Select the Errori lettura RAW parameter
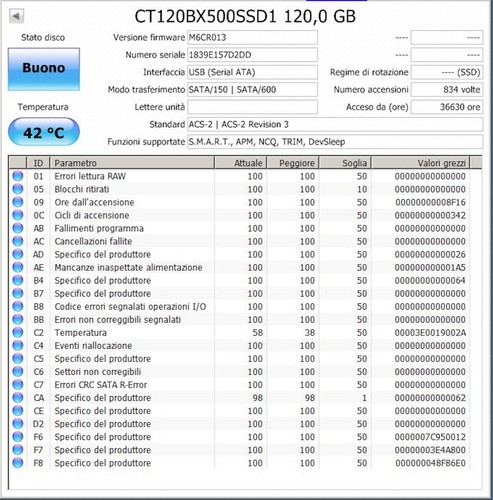This screenshot has width=493, height=500. [90, 176]
